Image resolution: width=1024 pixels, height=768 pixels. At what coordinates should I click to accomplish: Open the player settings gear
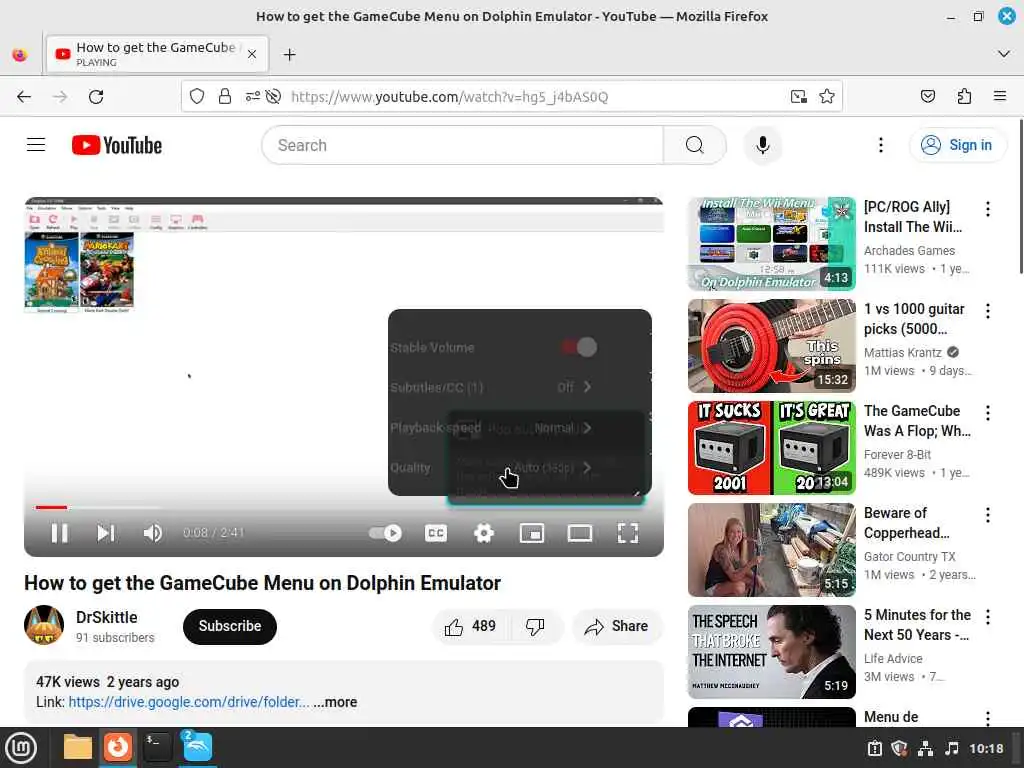pos(483,533)
